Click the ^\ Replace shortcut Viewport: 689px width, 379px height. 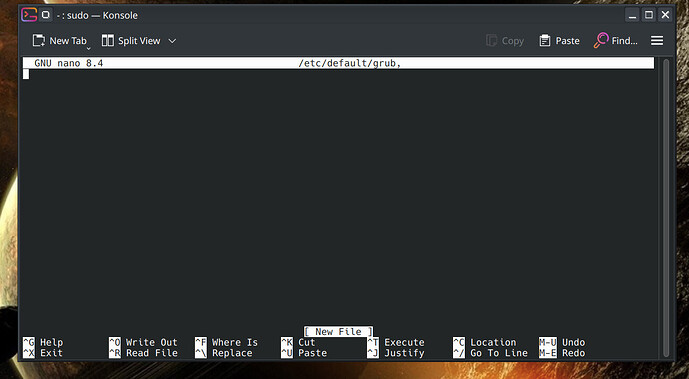pyautogui.click(x=224, y=353)
